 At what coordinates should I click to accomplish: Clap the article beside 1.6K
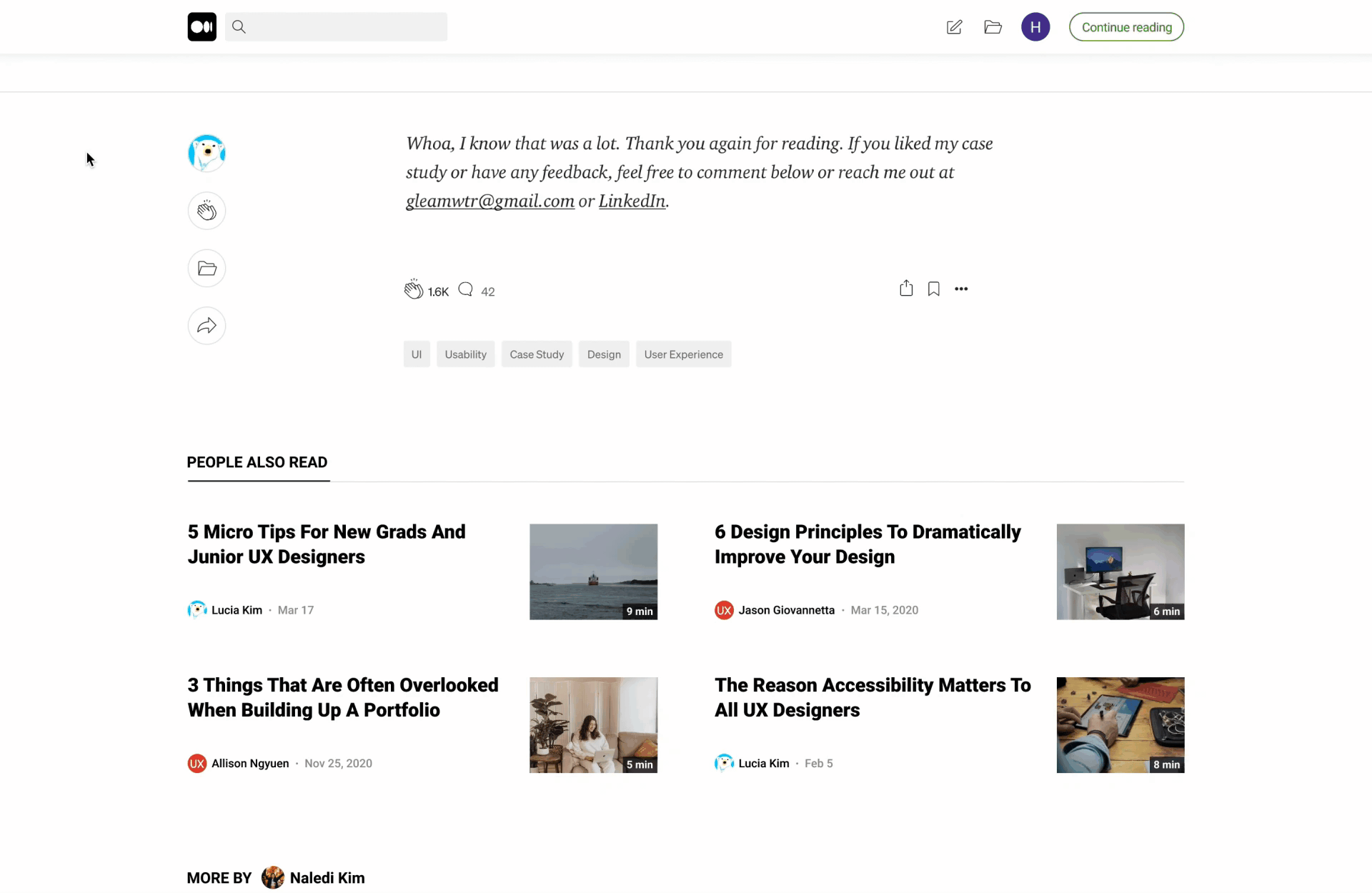coord(413,289)
